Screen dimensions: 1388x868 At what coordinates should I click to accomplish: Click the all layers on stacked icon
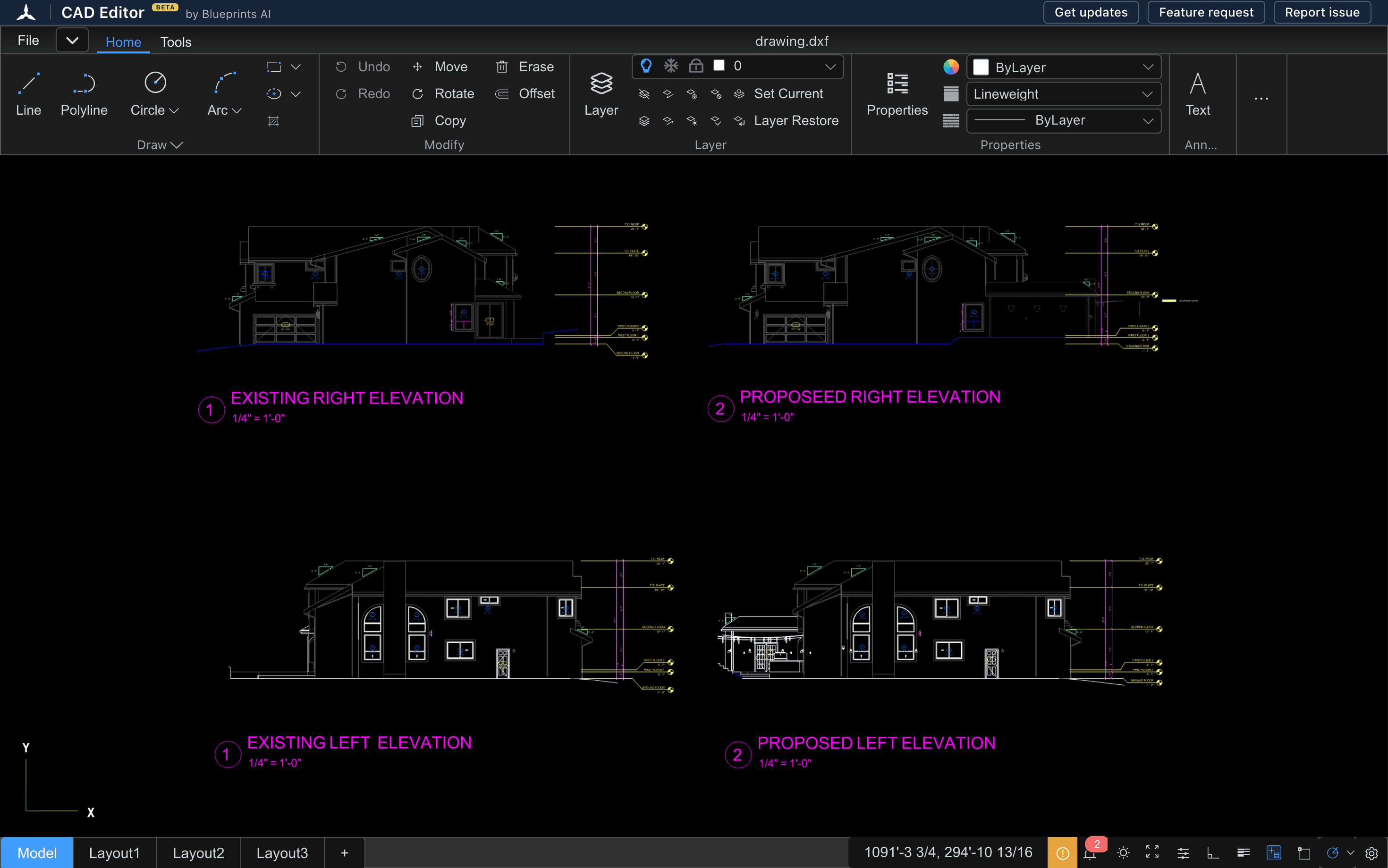coord(644,120)
